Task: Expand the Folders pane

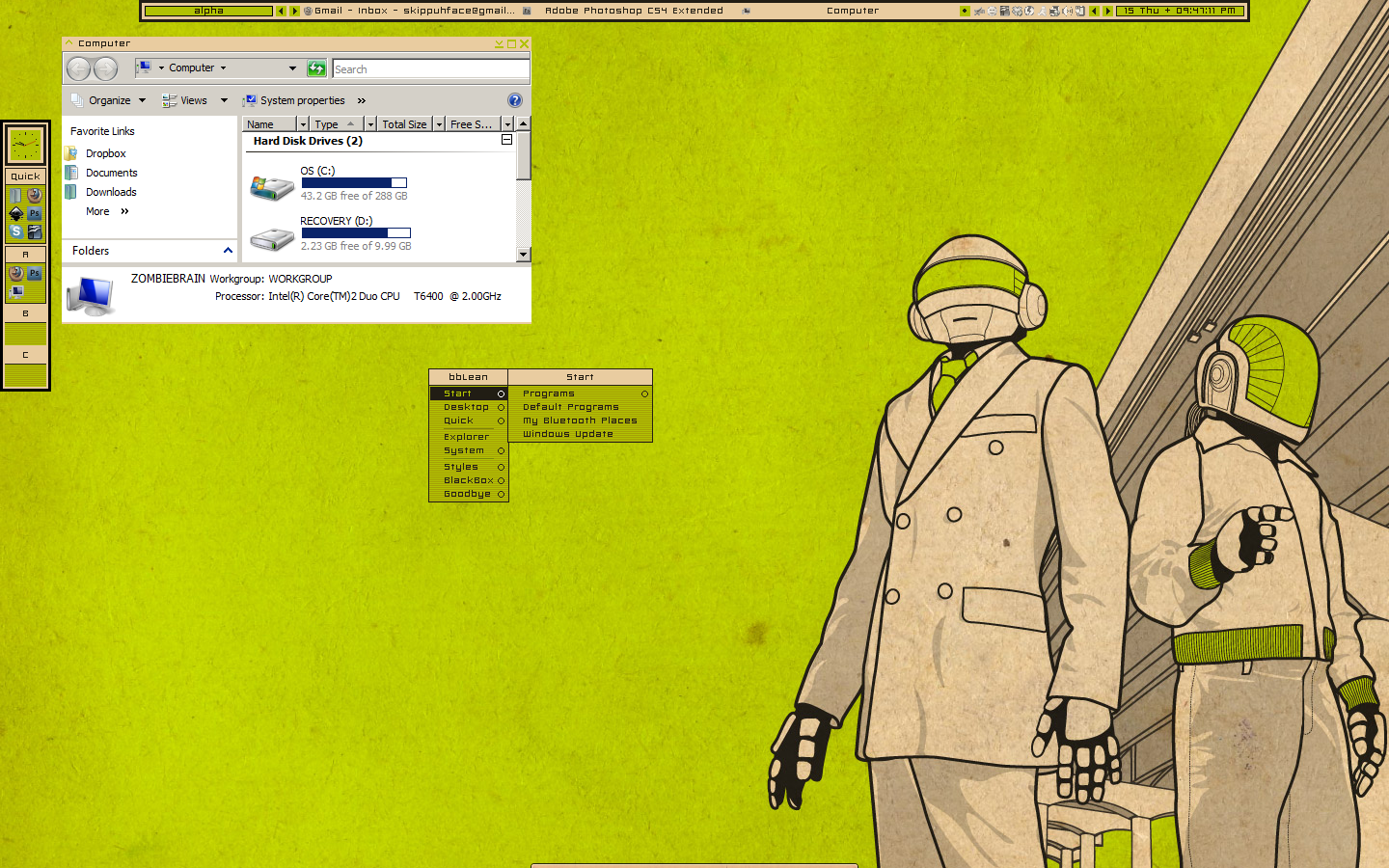Action: [228, 251]
